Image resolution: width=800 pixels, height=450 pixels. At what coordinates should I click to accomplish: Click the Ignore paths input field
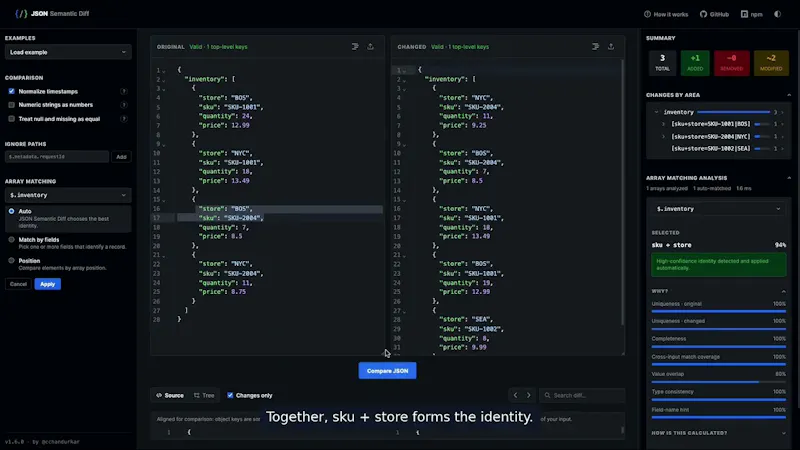coord(57,157)
